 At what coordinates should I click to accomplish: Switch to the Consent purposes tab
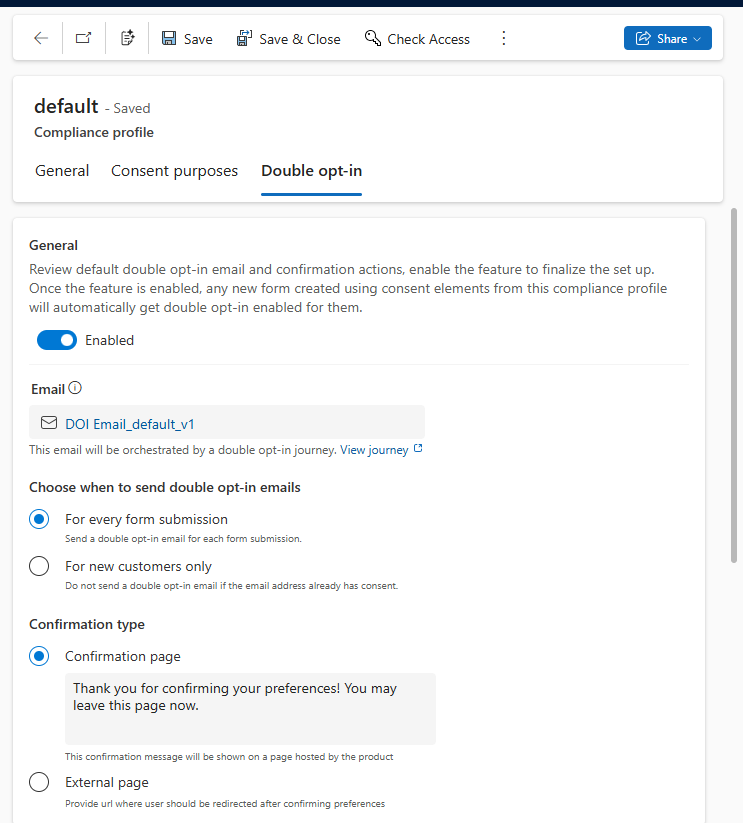coord(174,170)
